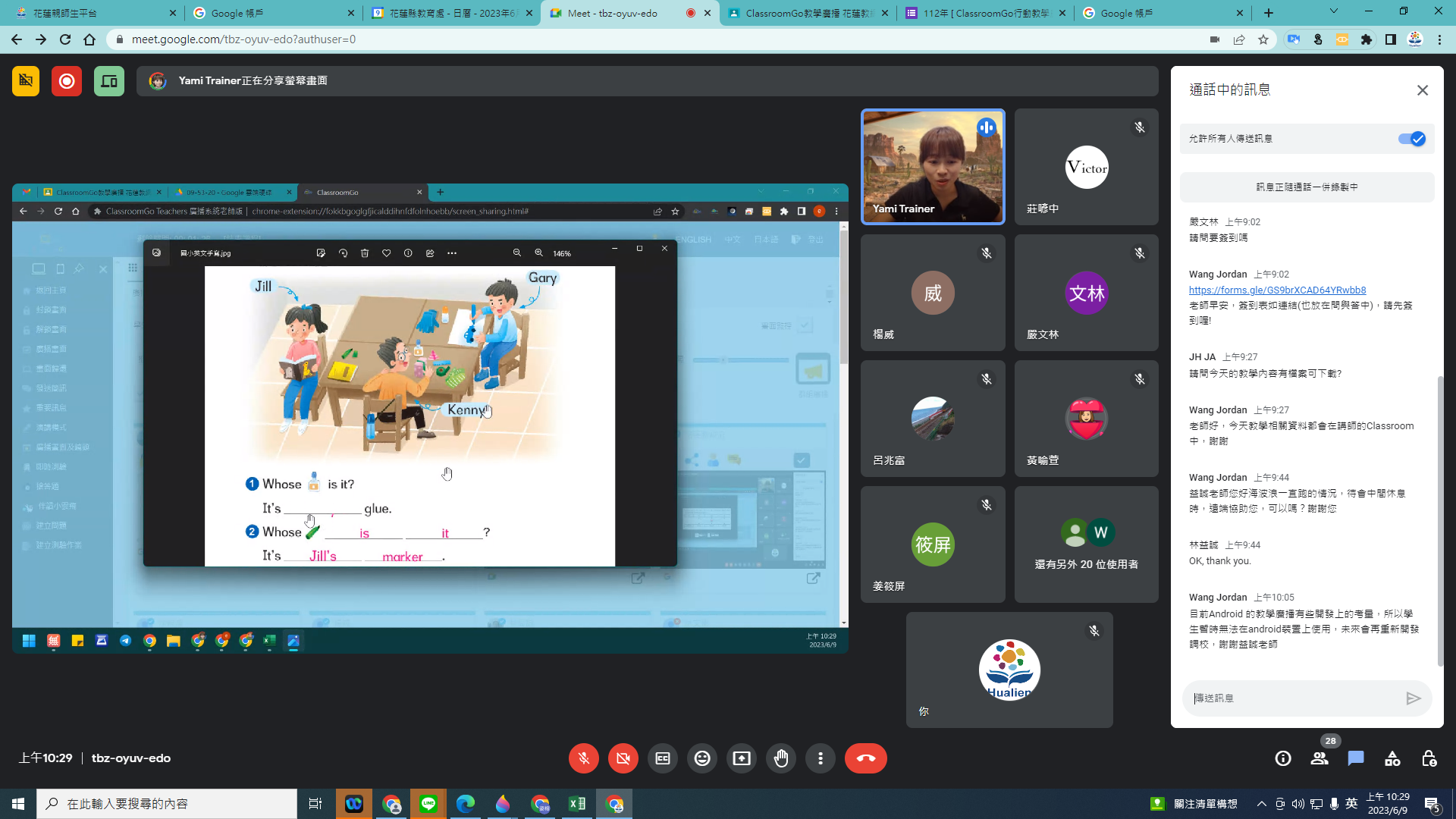Expand the Chrome tab search chevron
Screen dimensions: 1456x819
tap(1333, 11)
